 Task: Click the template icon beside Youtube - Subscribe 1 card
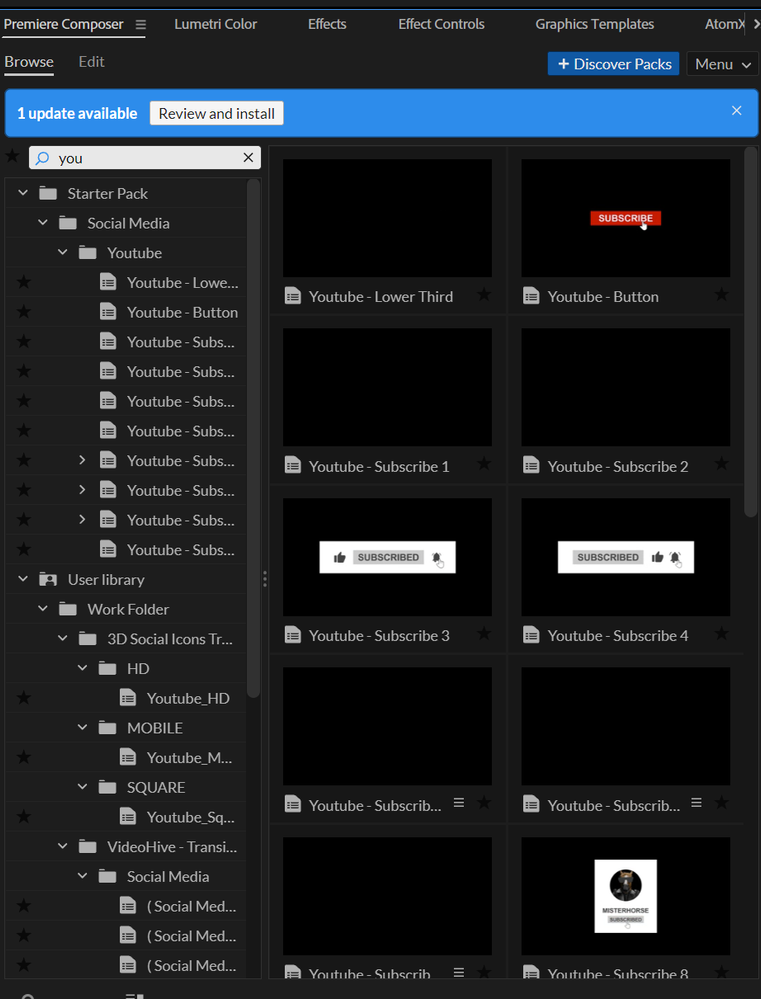coord(293,466)
